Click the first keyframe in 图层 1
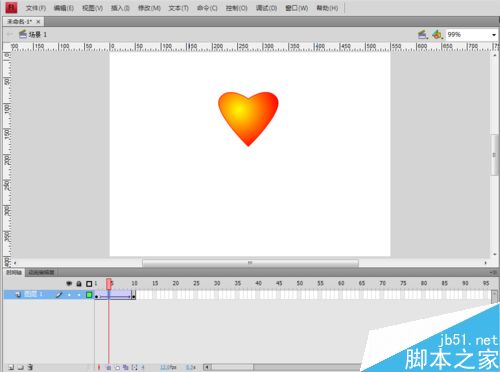The width and height of the screenshot is (500, 372). (97, 295)
